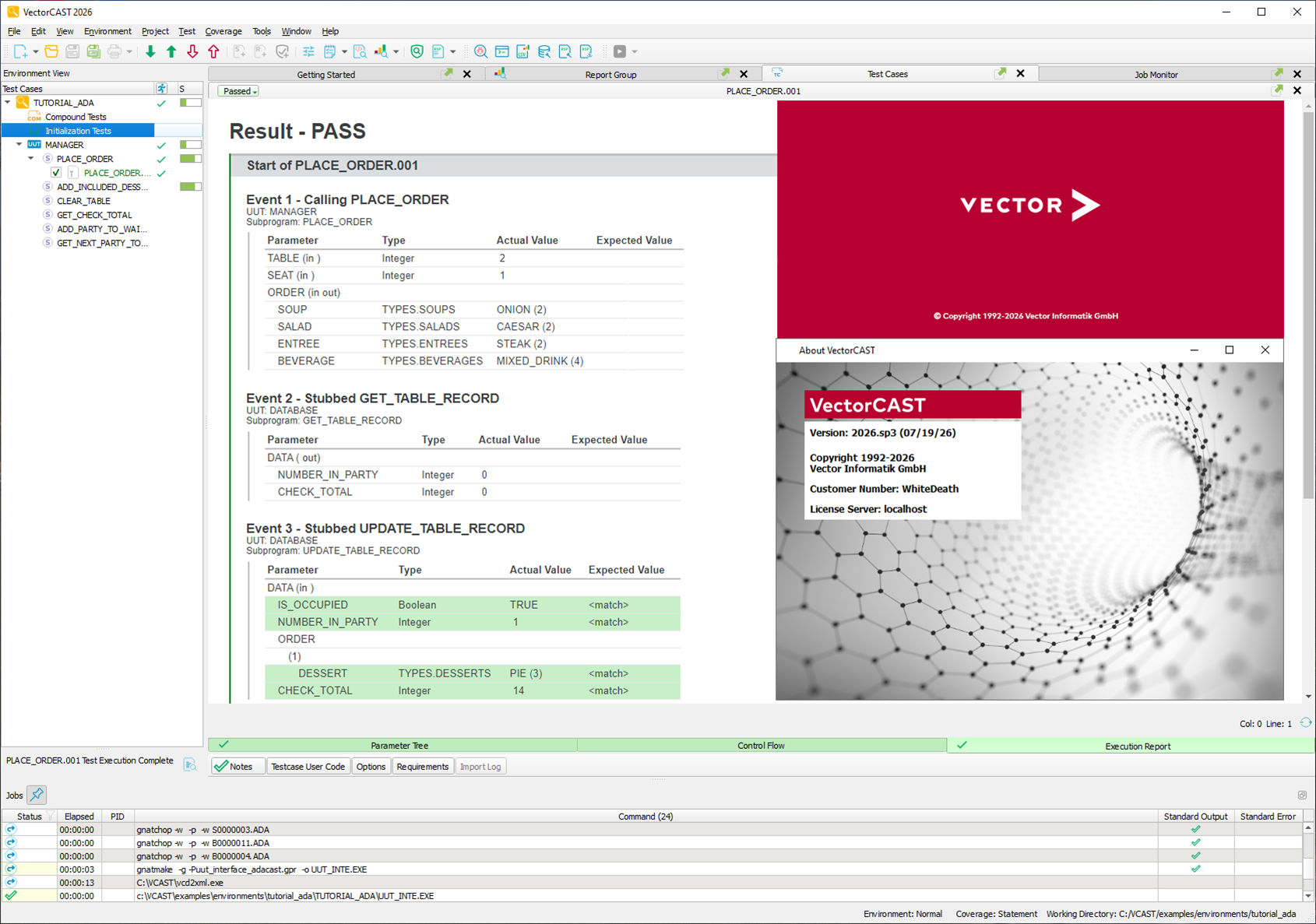Open the notepad icon dropdown arrow
This screenshot has width=1316, height=924.
click(x=344, y=52)
